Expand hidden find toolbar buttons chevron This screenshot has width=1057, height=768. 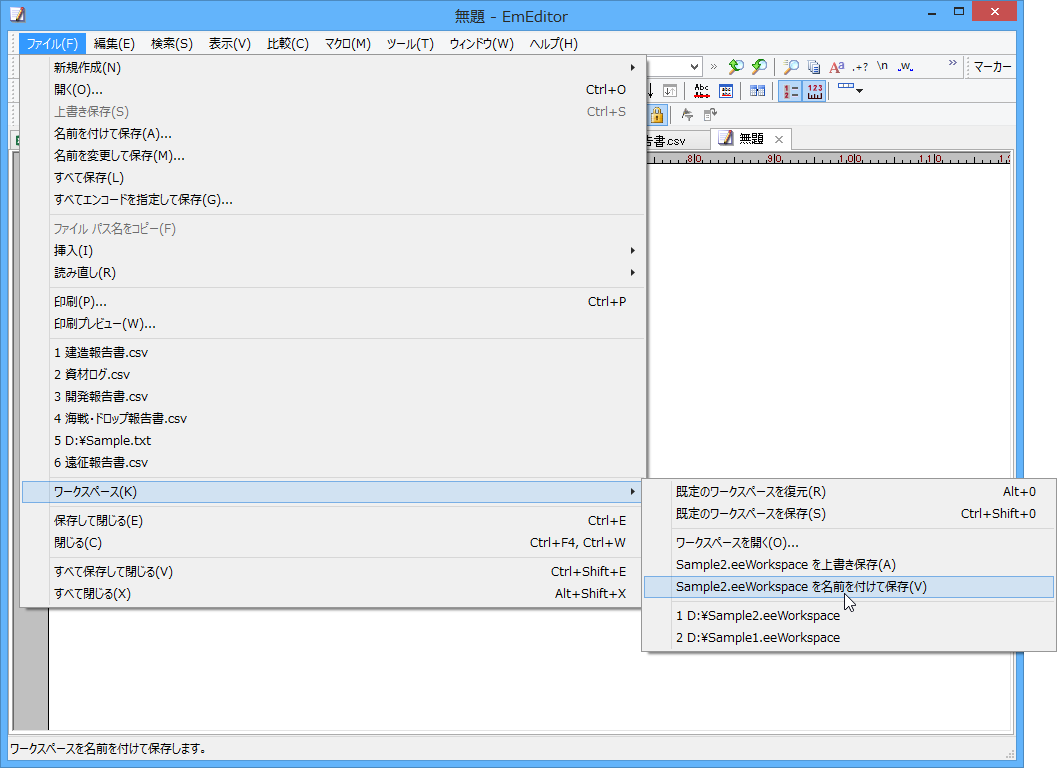coord(714,66)
